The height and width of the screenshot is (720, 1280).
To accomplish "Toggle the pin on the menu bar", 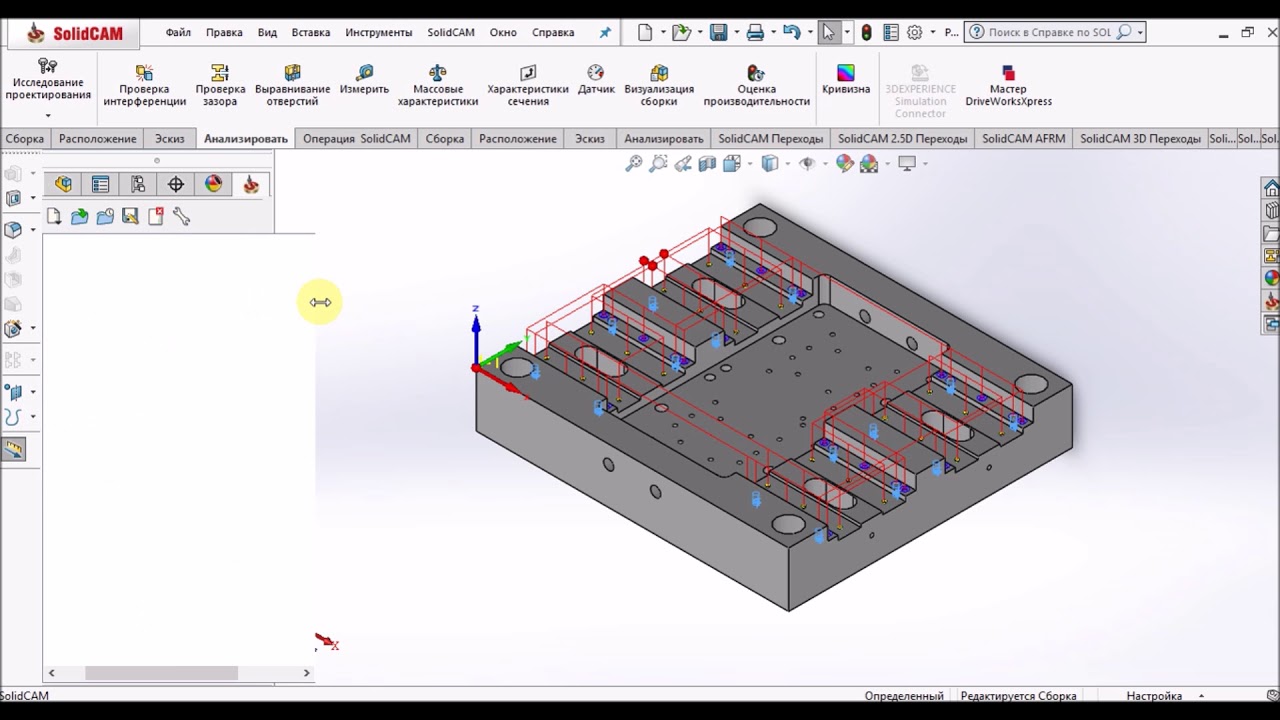I will [605, 32].
